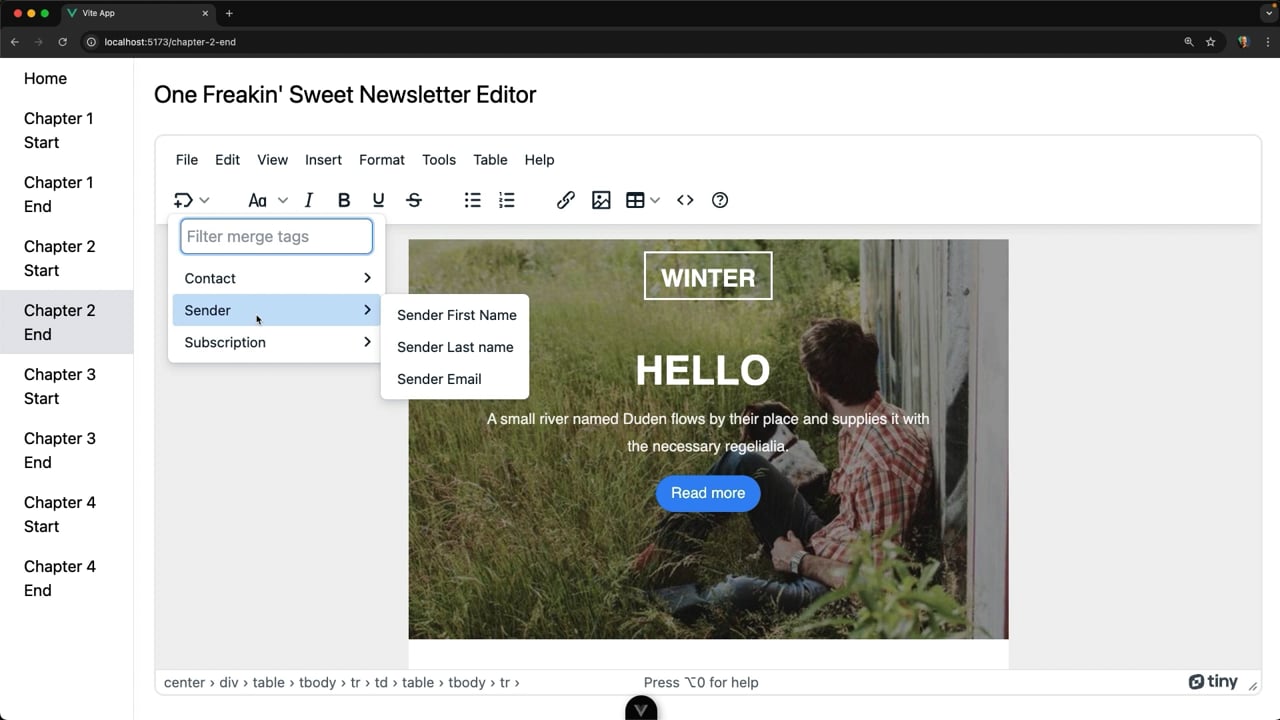Open the browser profile avatar
Image resolution: width=1280 pixels, height=720 pixels.
(x=1243, y=42)
